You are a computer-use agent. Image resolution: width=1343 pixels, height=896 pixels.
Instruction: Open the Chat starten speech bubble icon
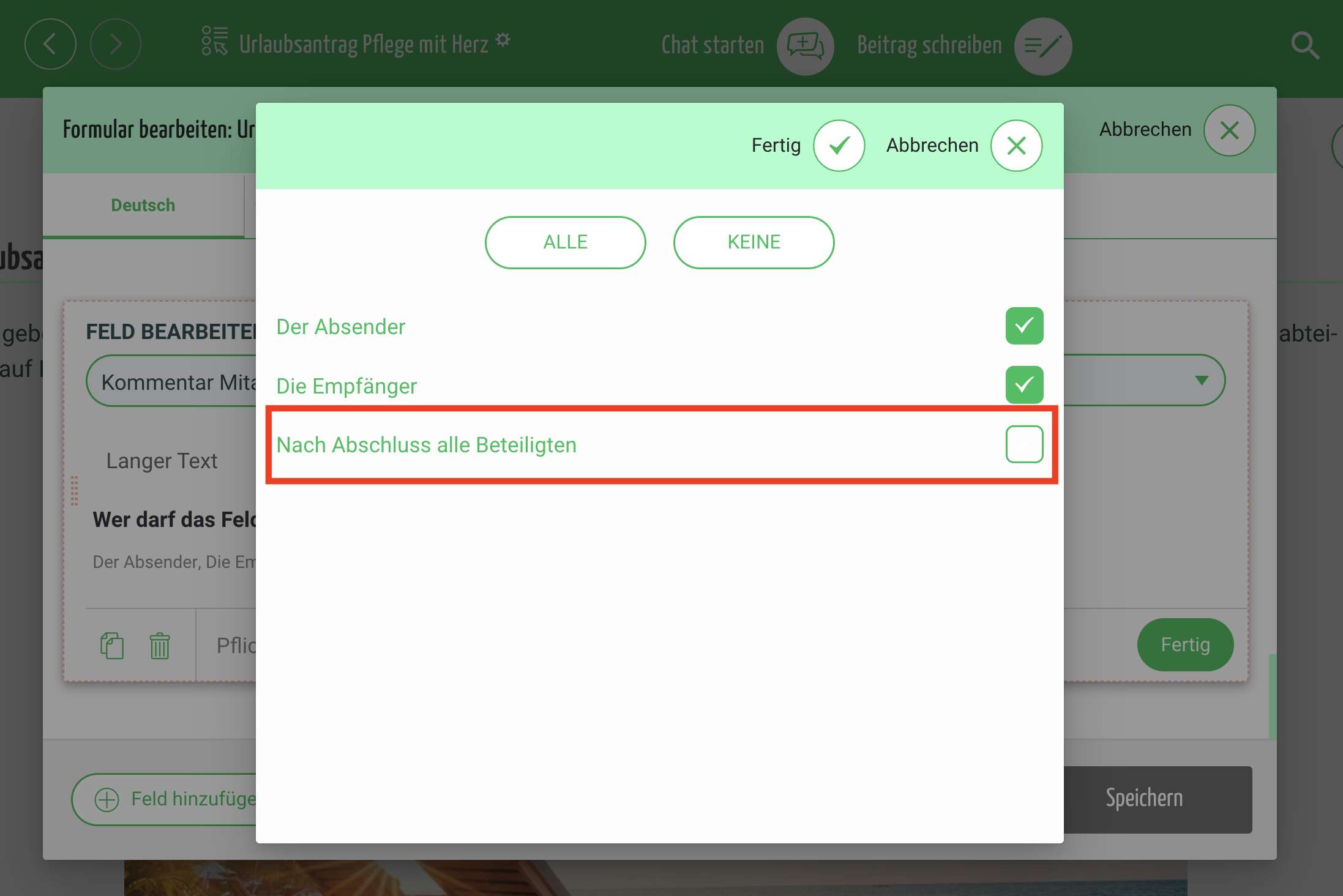(x=805, y=46)
